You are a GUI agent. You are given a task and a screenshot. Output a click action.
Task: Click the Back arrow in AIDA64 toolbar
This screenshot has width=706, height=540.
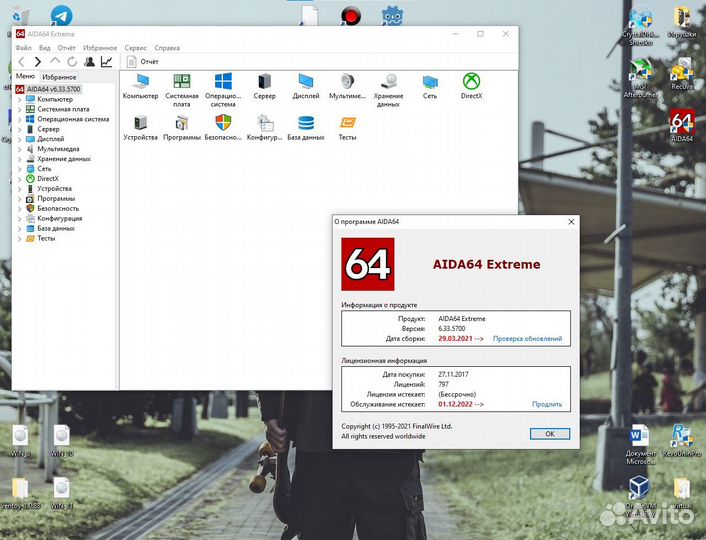[22, 62]
